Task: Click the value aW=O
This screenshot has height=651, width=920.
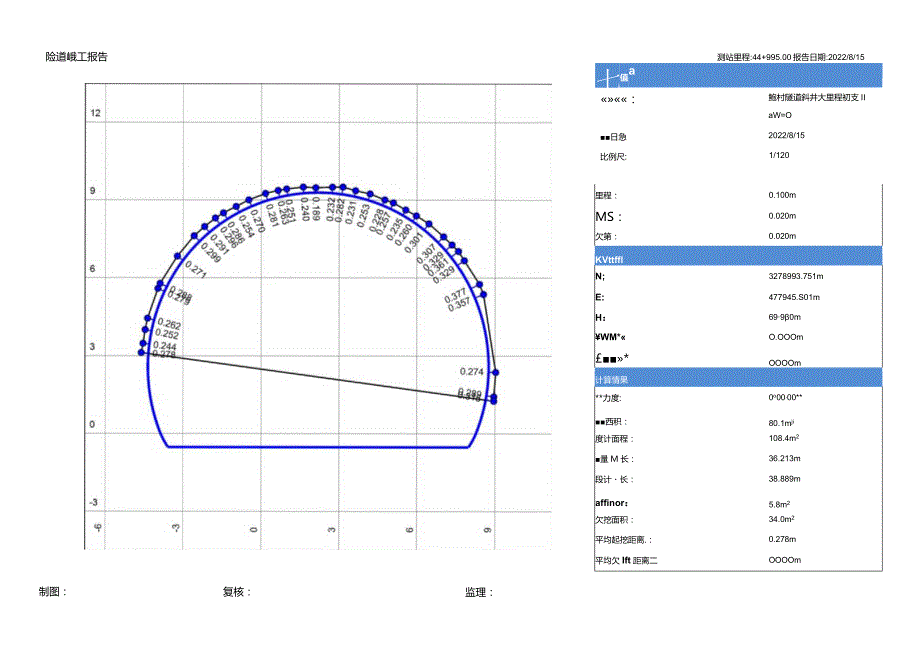Action: [x=780, y=115]
